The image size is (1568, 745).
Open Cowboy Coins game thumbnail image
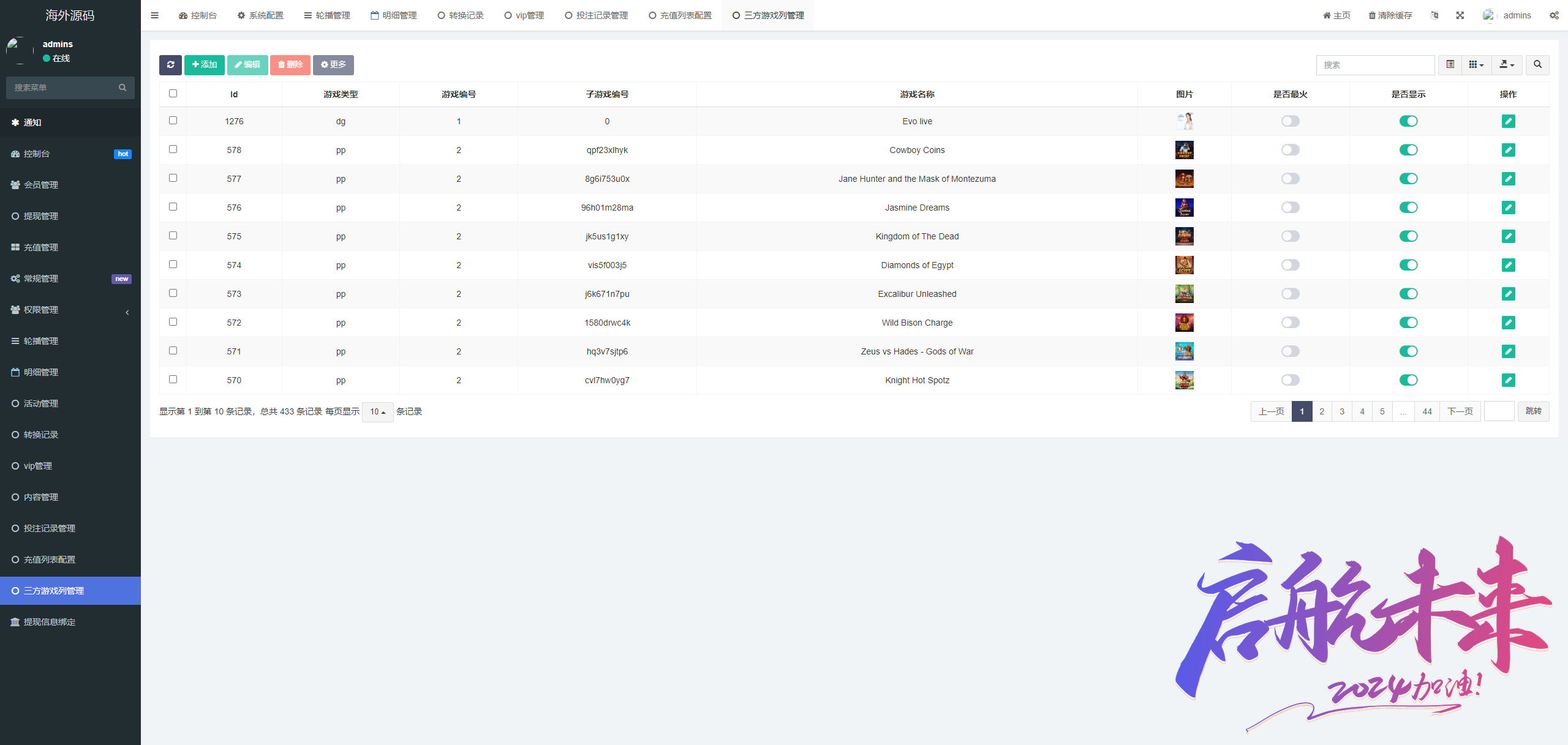[1184, 150]
